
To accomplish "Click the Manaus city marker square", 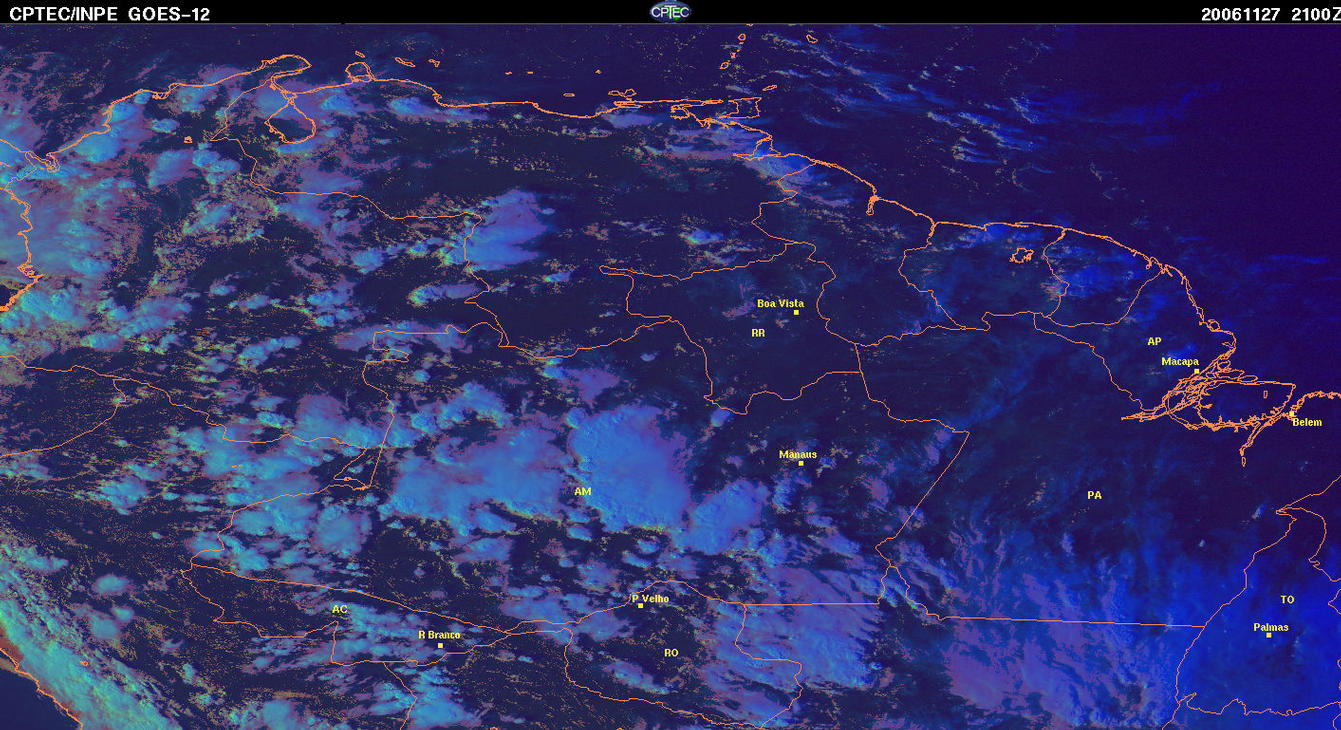I will pyautogui.click(x=801, y=463).
